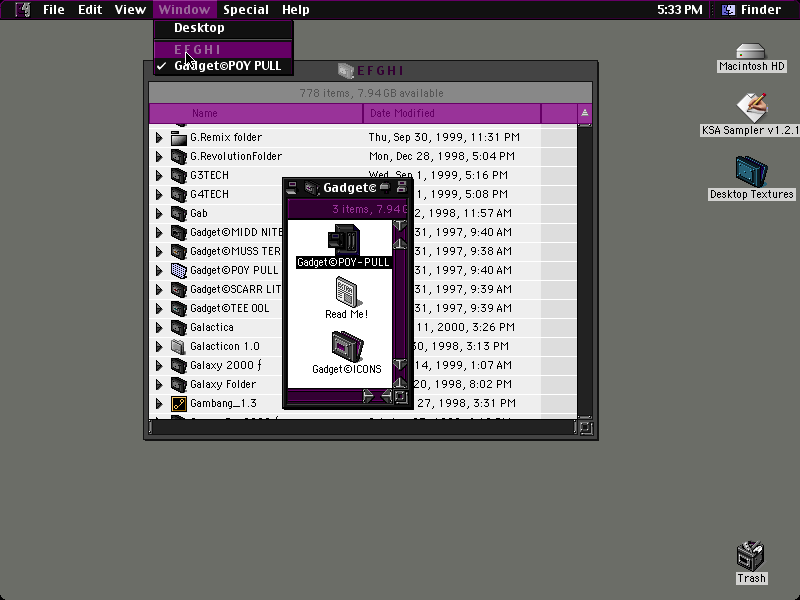Select the row named Galacticon 1.0

coord(363,346)
